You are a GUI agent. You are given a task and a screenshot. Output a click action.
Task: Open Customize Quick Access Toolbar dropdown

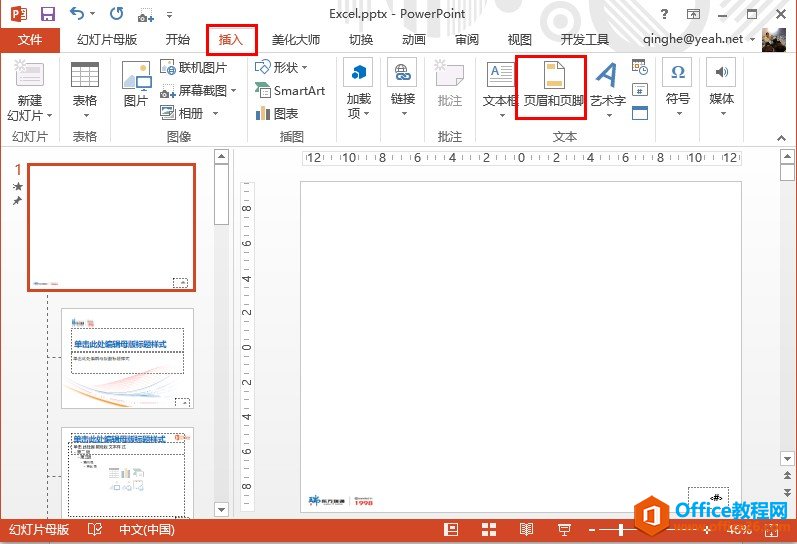(x=169, y=15)
